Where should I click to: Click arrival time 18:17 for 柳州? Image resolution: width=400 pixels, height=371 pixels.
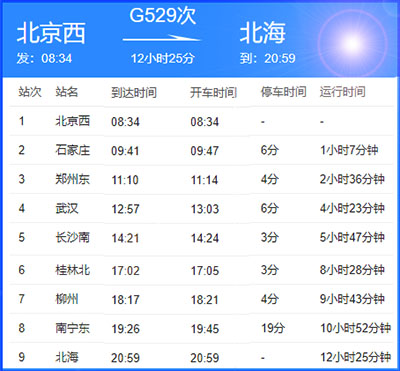125,300
